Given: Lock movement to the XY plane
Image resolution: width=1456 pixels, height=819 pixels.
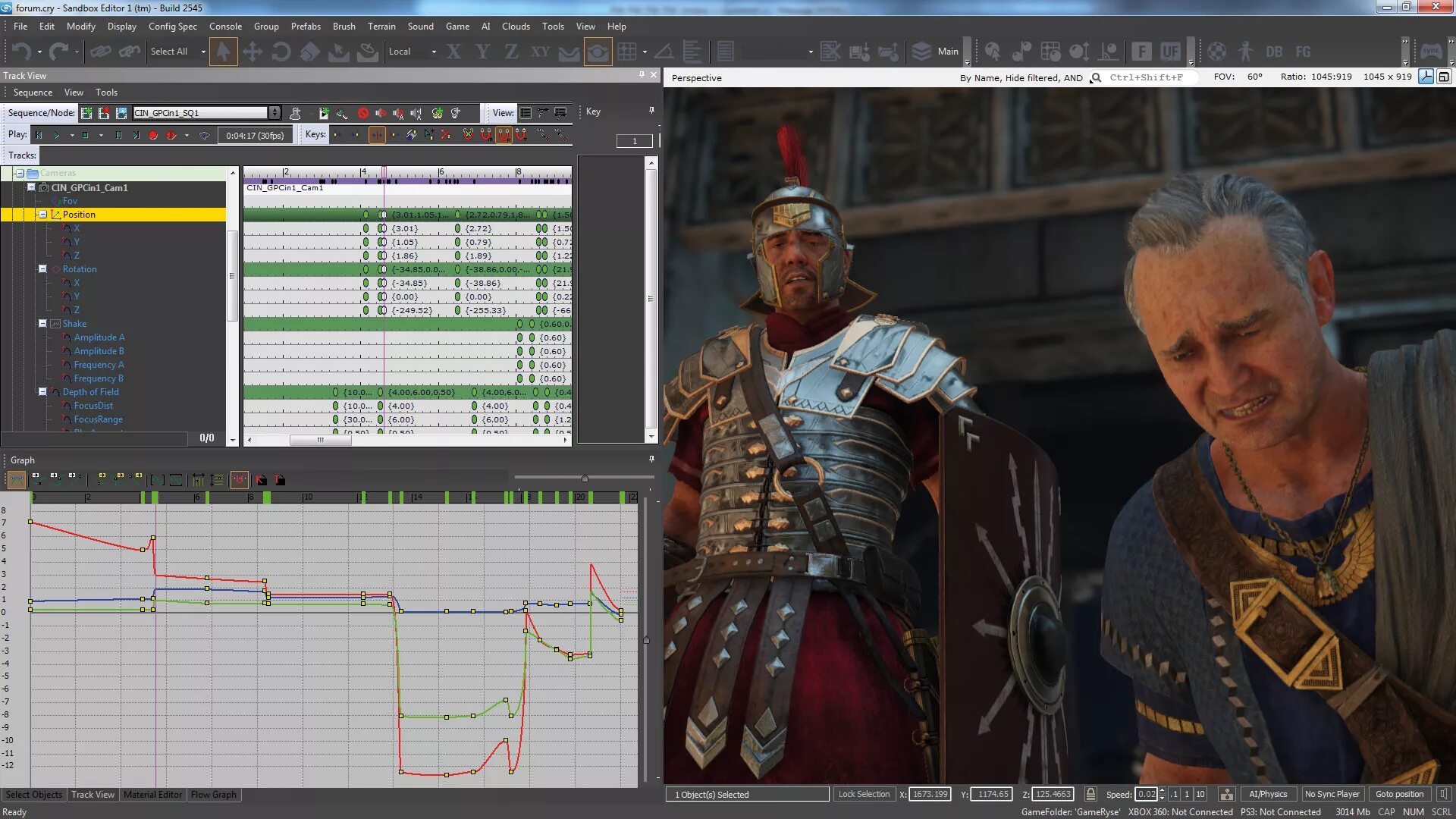Looking at the screenshot, I should (x=540, y=52).
